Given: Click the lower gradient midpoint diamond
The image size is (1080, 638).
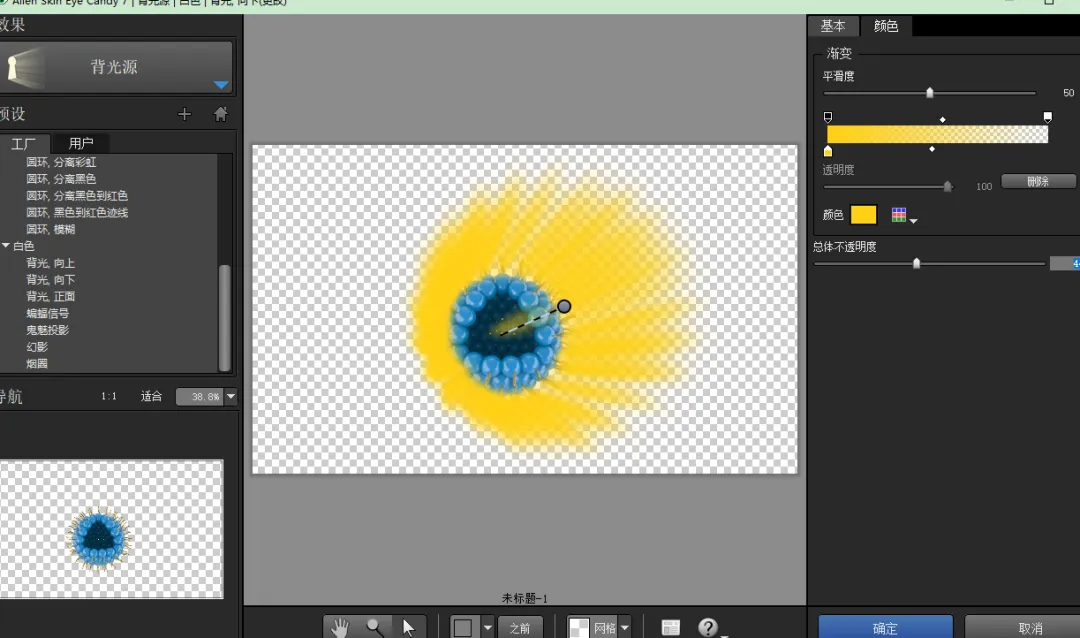Looking at the screenshot, I should (x=932, y=149).
